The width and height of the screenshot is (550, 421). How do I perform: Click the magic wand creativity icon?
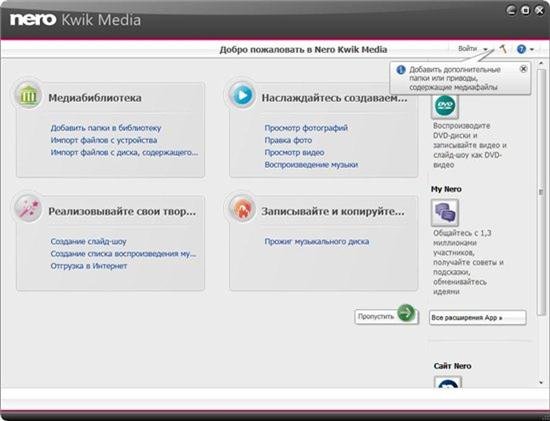28,209
